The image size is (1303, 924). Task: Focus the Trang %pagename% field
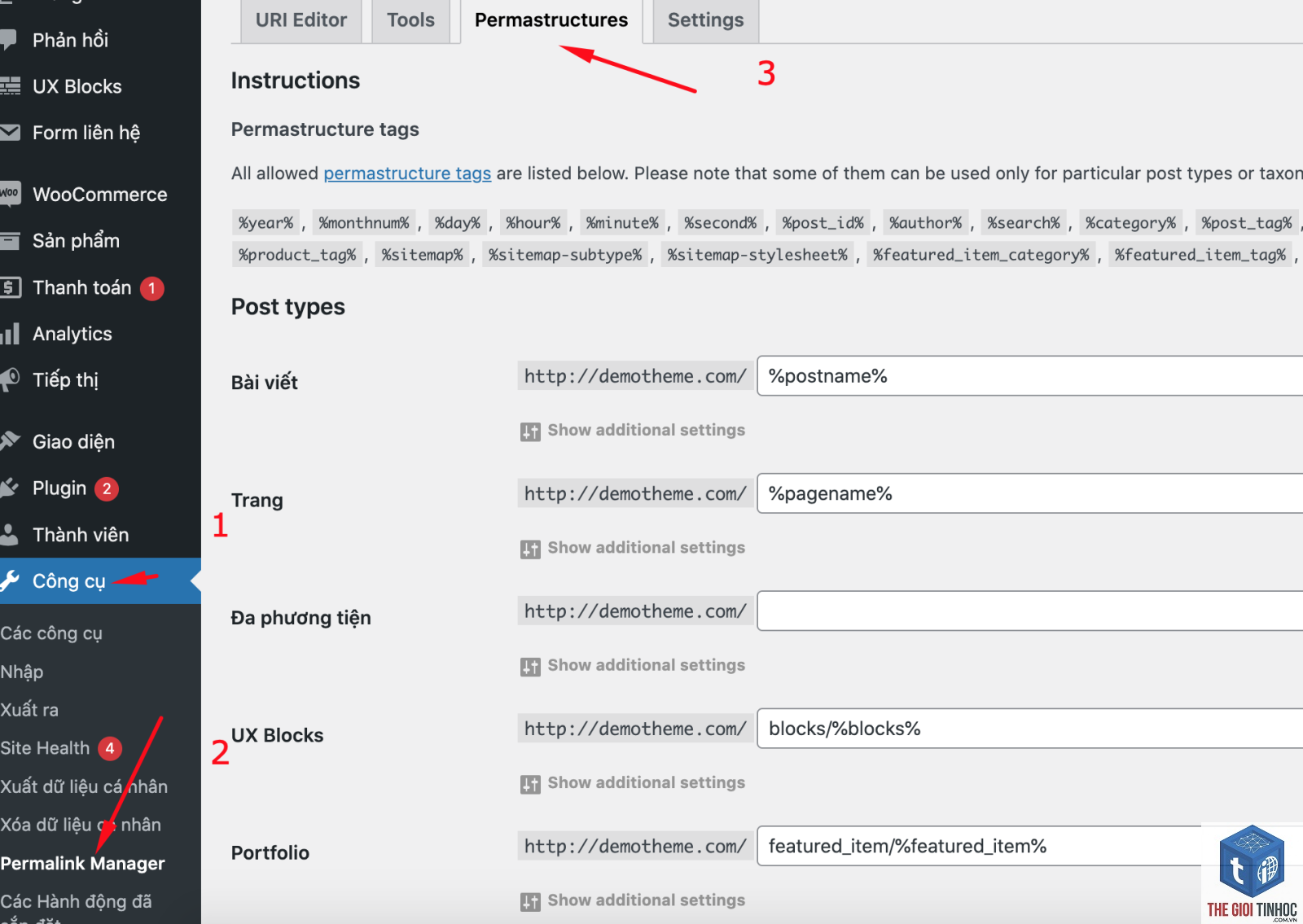(x=1030, y=493)
